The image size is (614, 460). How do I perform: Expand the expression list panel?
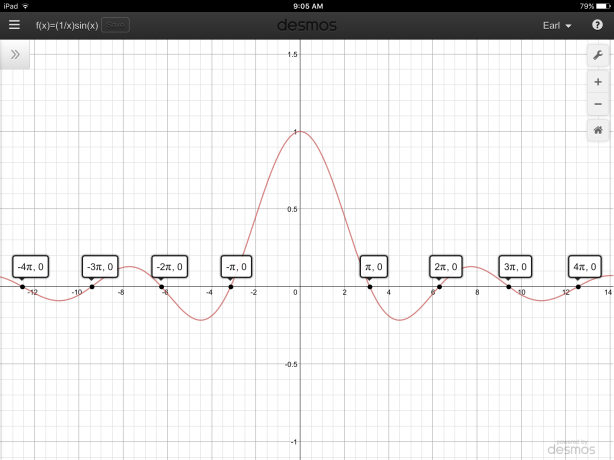[15, 54]
